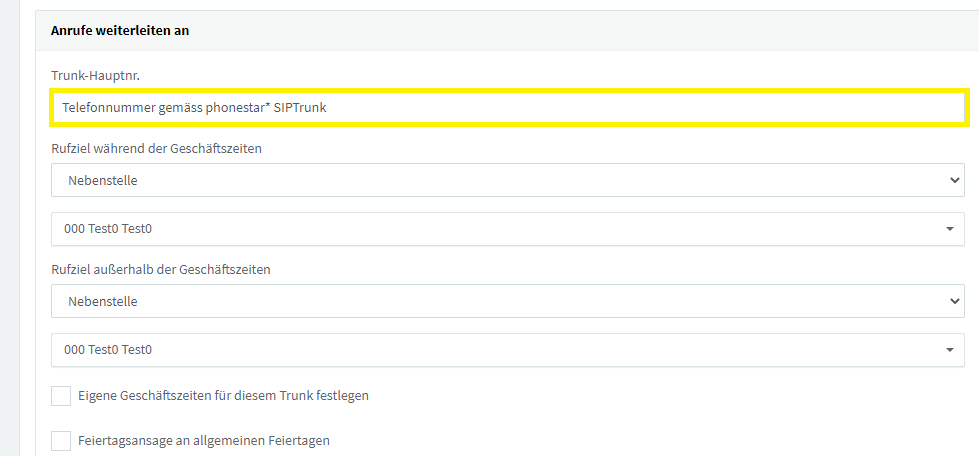Click caret arrow of second 000 Test0 selector

(950, 350)
